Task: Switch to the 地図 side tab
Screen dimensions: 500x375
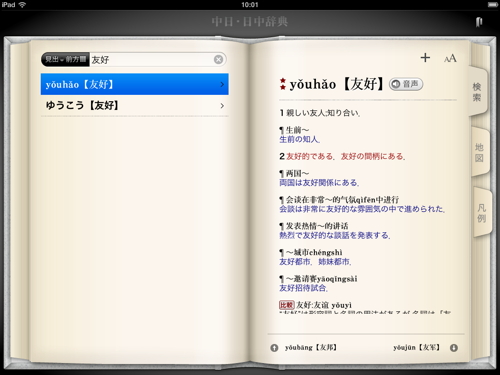Action: pos(479,152)
